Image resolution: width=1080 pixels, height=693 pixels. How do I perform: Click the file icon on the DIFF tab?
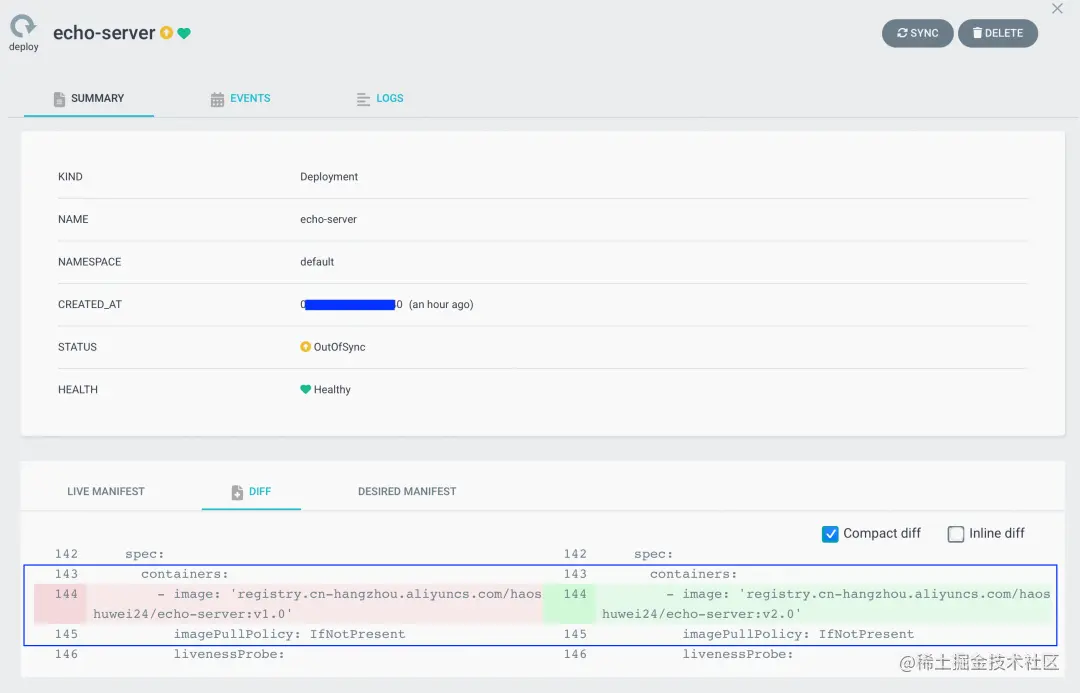tap(237, 493)
